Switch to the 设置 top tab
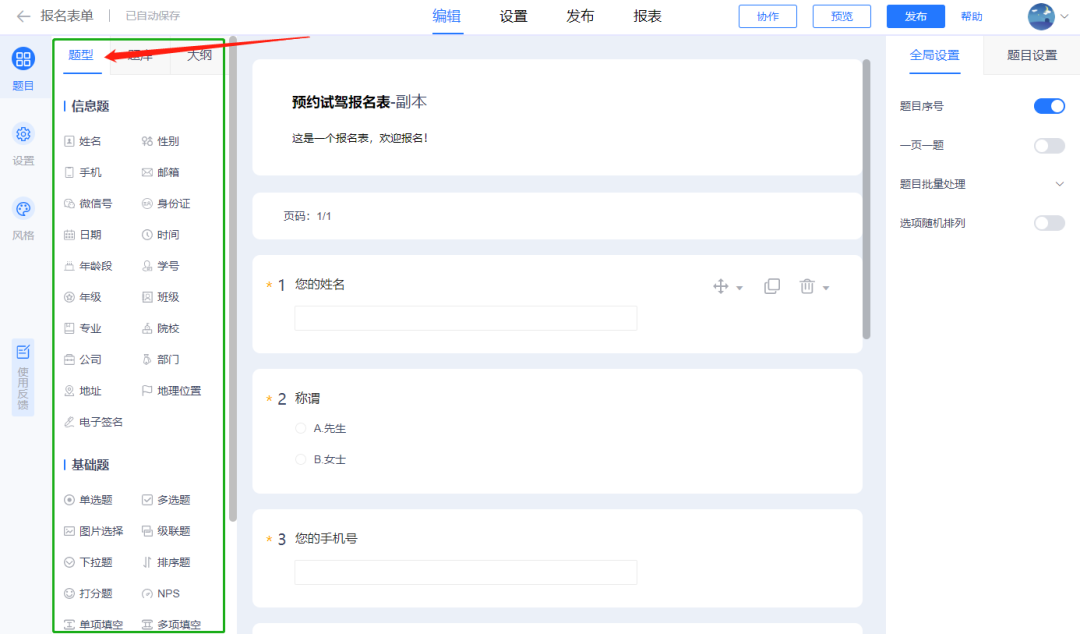This screenshot has width=1080, height=634. point(513,16)
